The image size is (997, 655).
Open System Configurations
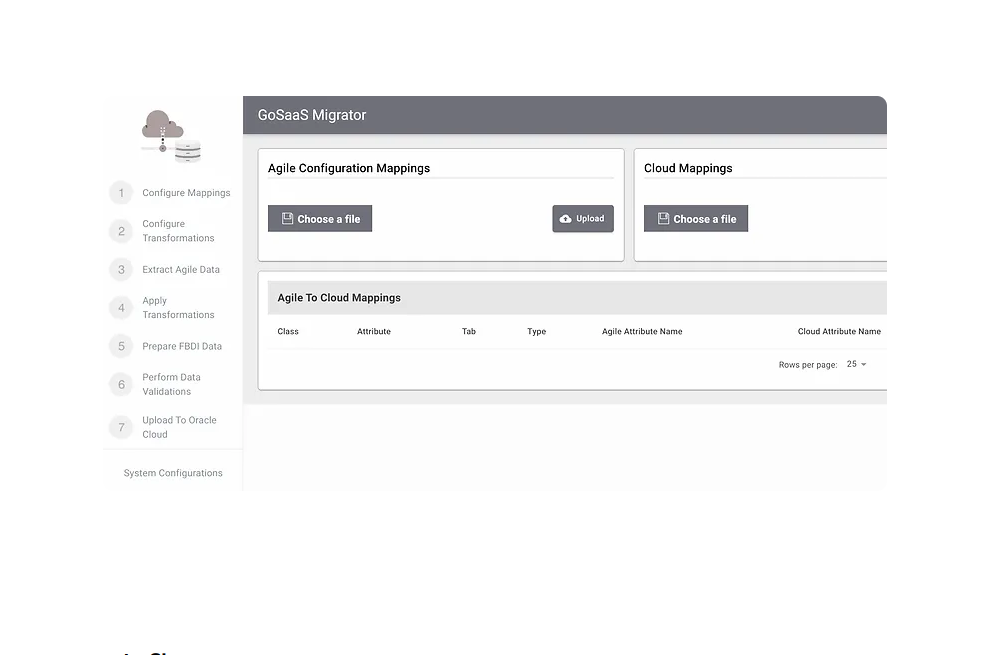(173, 473)
